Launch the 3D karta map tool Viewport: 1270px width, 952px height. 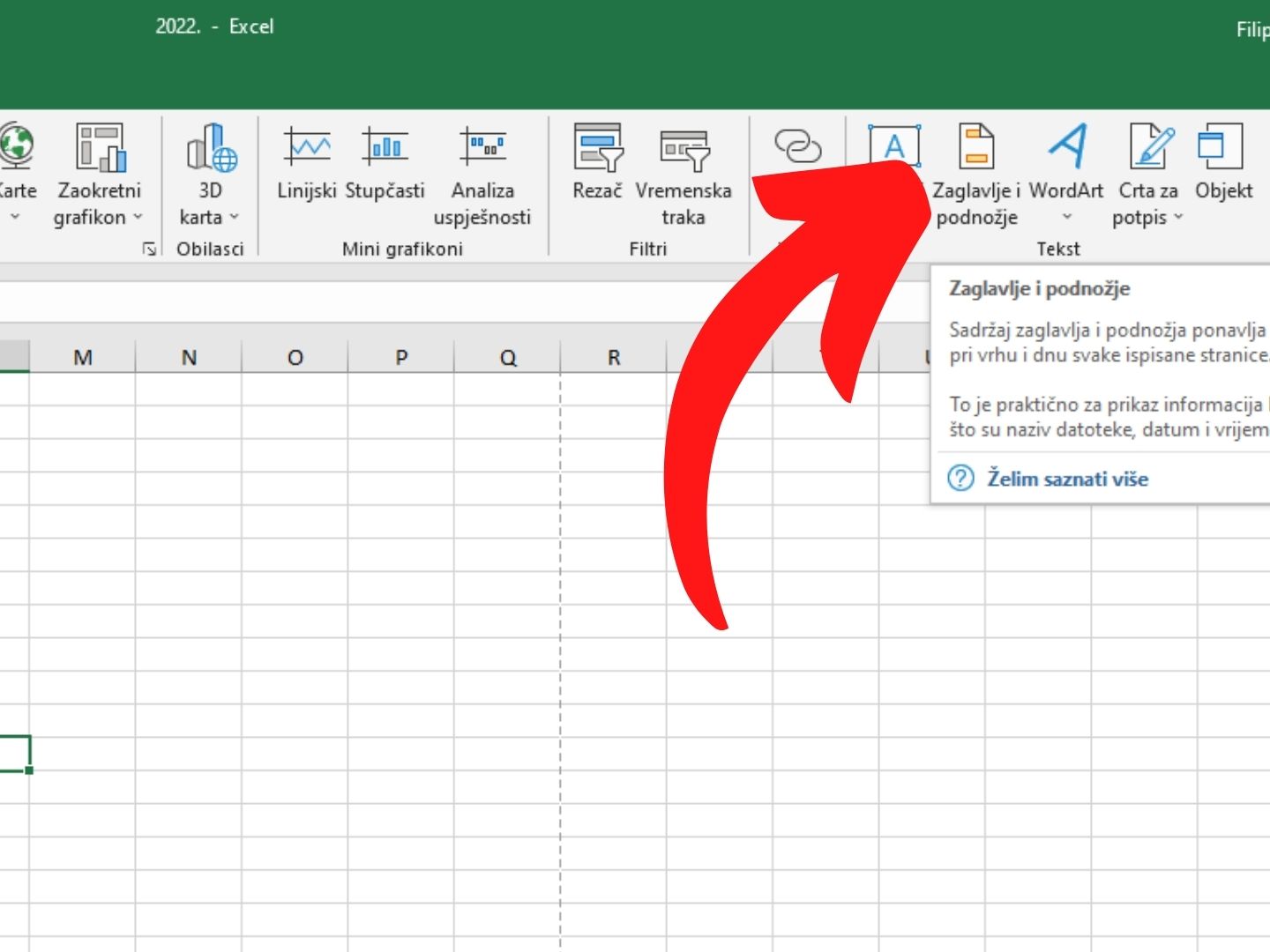click(210, 175)
